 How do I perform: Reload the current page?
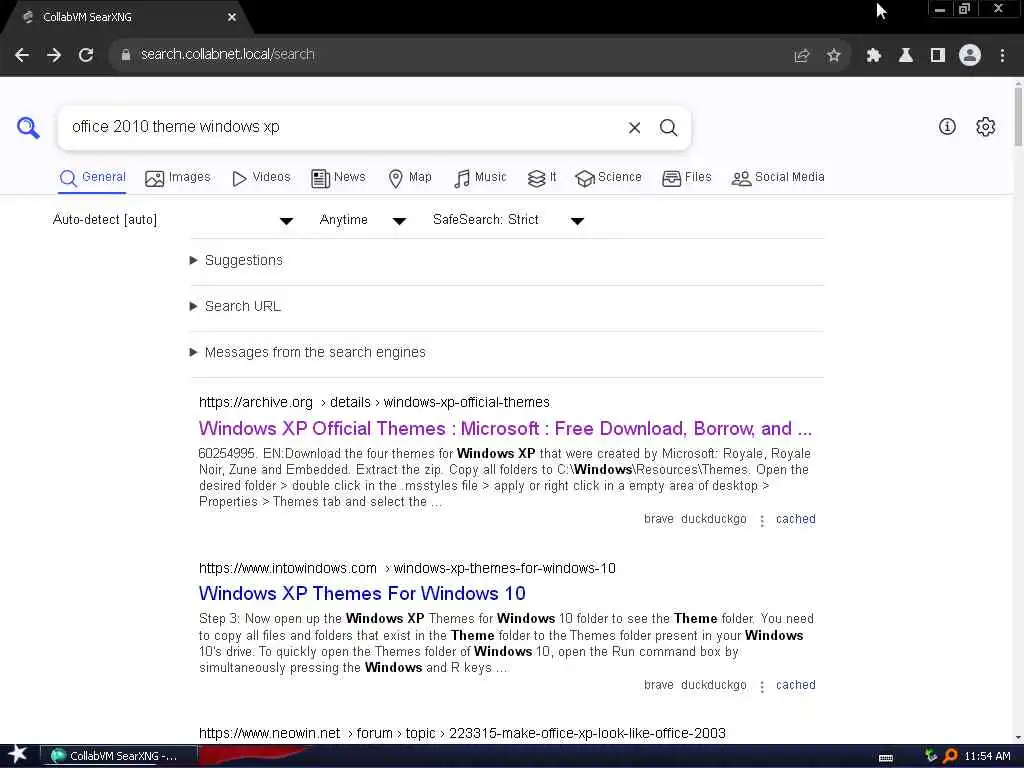click(x=86, y=55)
